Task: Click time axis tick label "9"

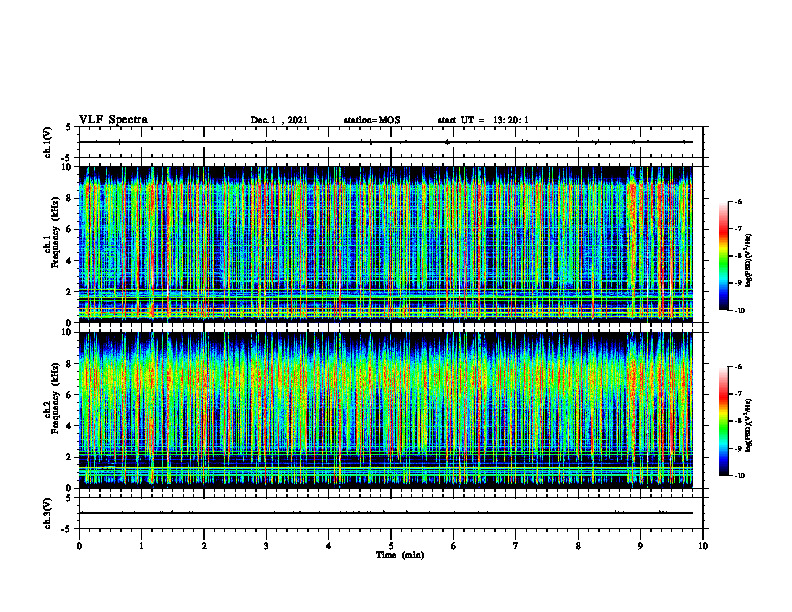Action: 640,546
